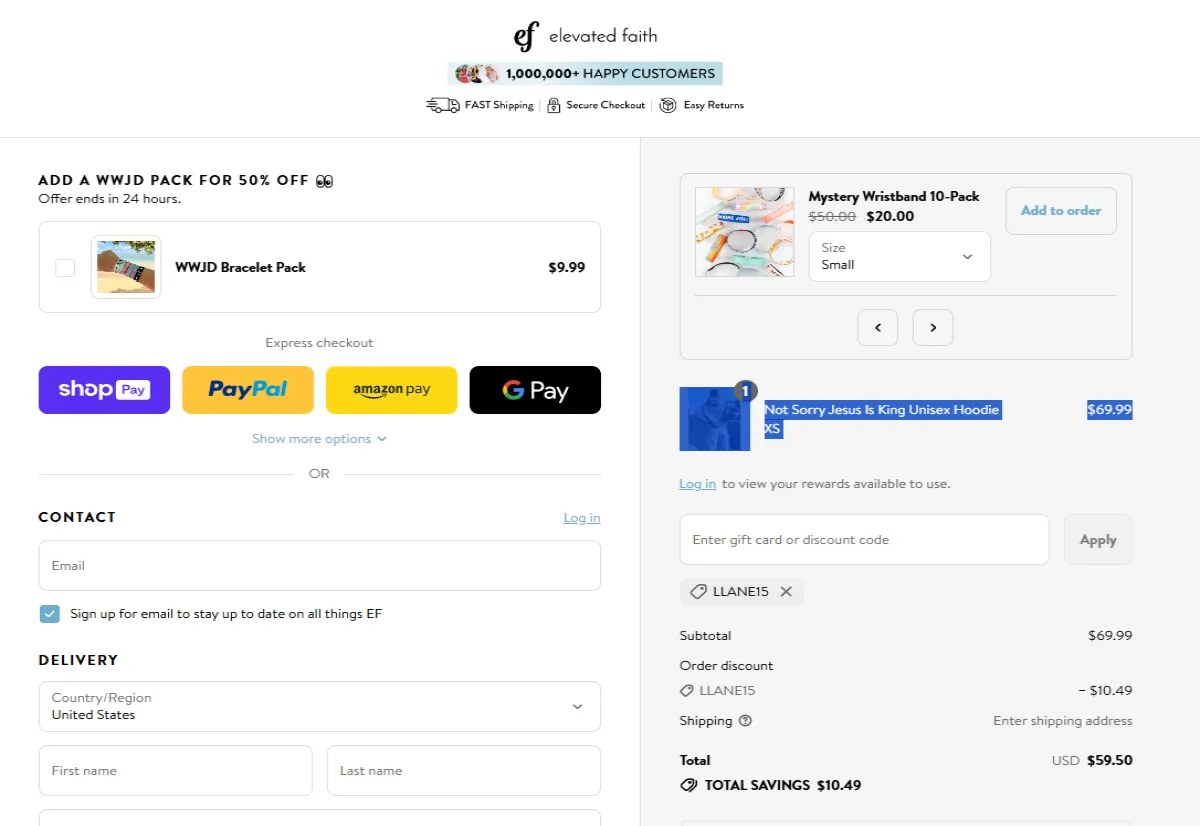Screen dimensions: 1200x826
Task: Log in to view available rewards
Action: point(697,483)
